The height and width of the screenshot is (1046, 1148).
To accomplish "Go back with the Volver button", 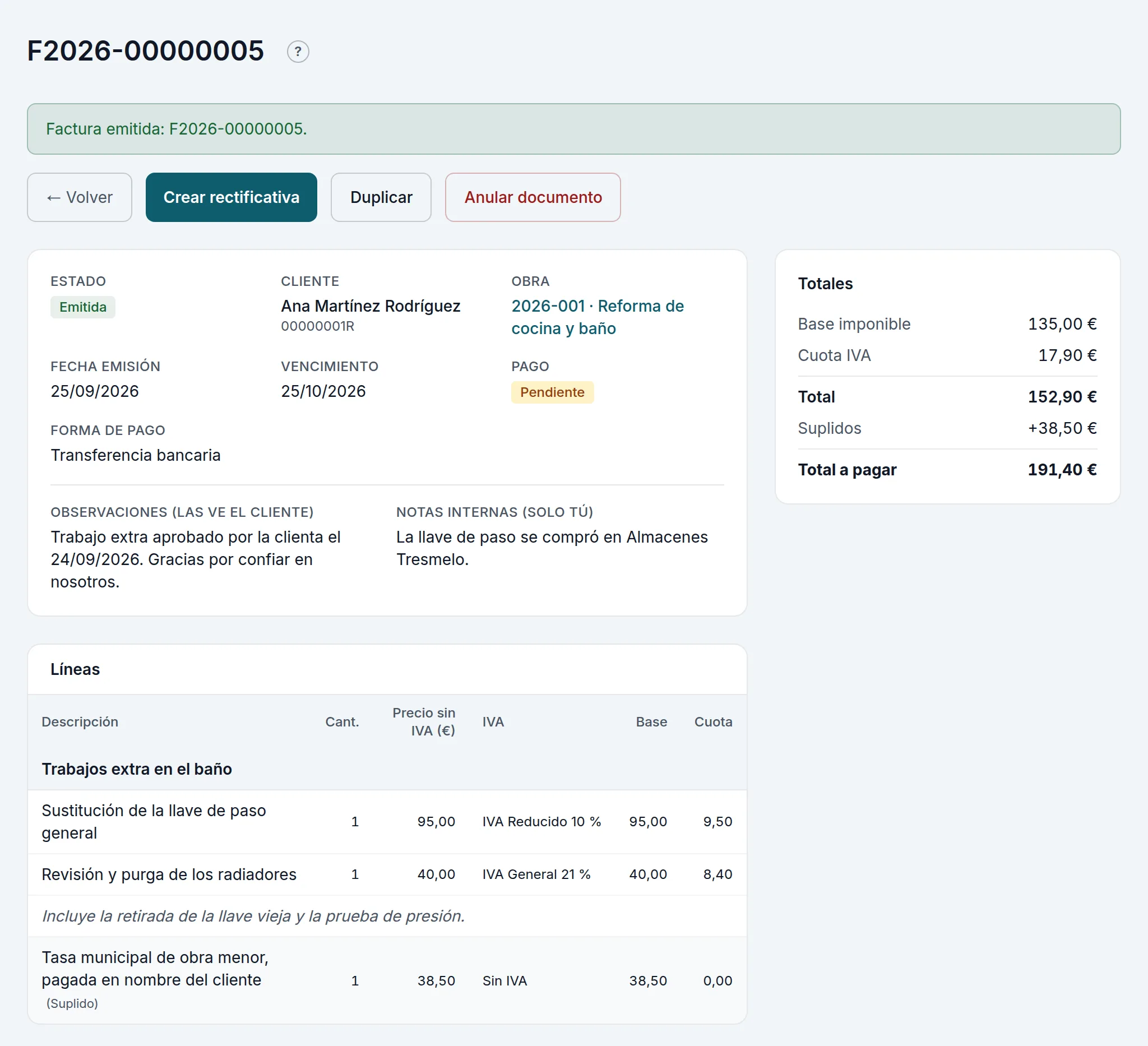I will [x=80, y=197].
